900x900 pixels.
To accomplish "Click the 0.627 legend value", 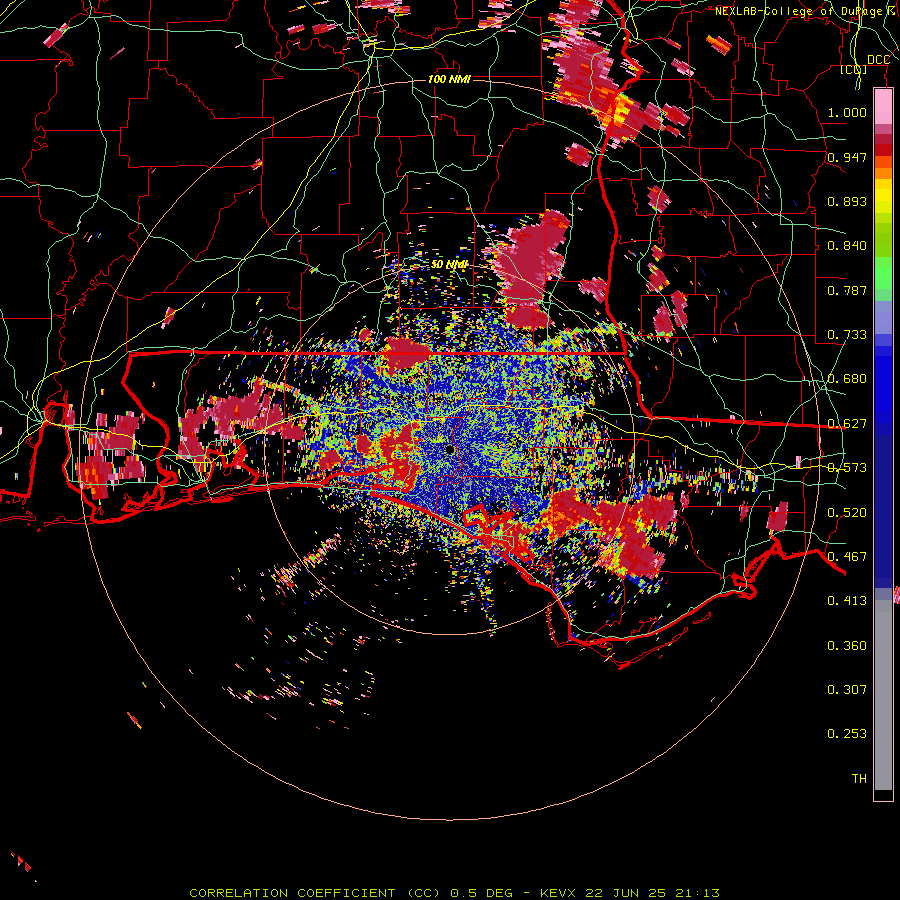I will tap(847, 424).
